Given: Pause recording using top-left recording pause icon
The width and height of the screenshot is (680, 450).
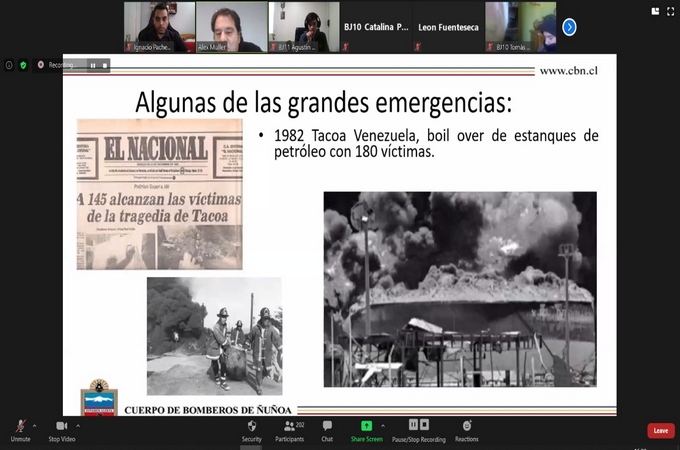Looking at the screenshot, I should click(x=93, y=65).
